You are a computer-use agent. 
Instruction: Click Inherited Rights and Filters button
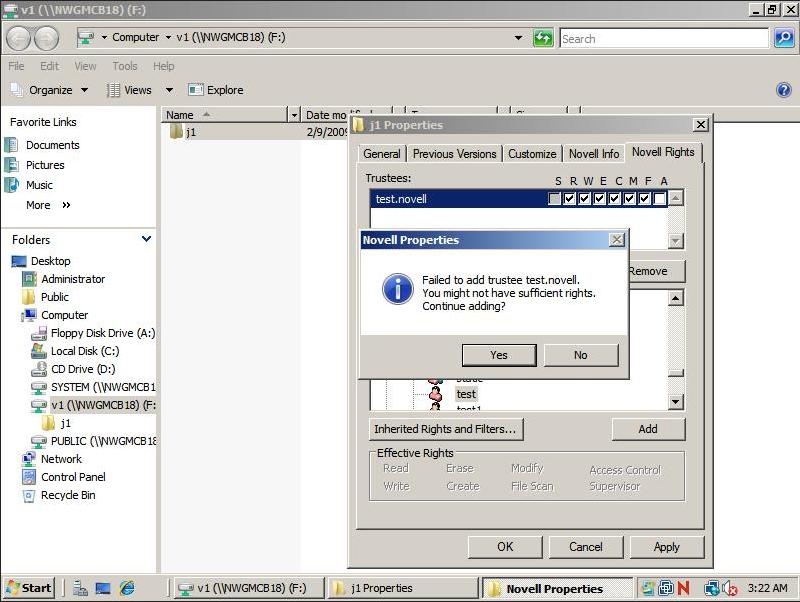point(445,429)
